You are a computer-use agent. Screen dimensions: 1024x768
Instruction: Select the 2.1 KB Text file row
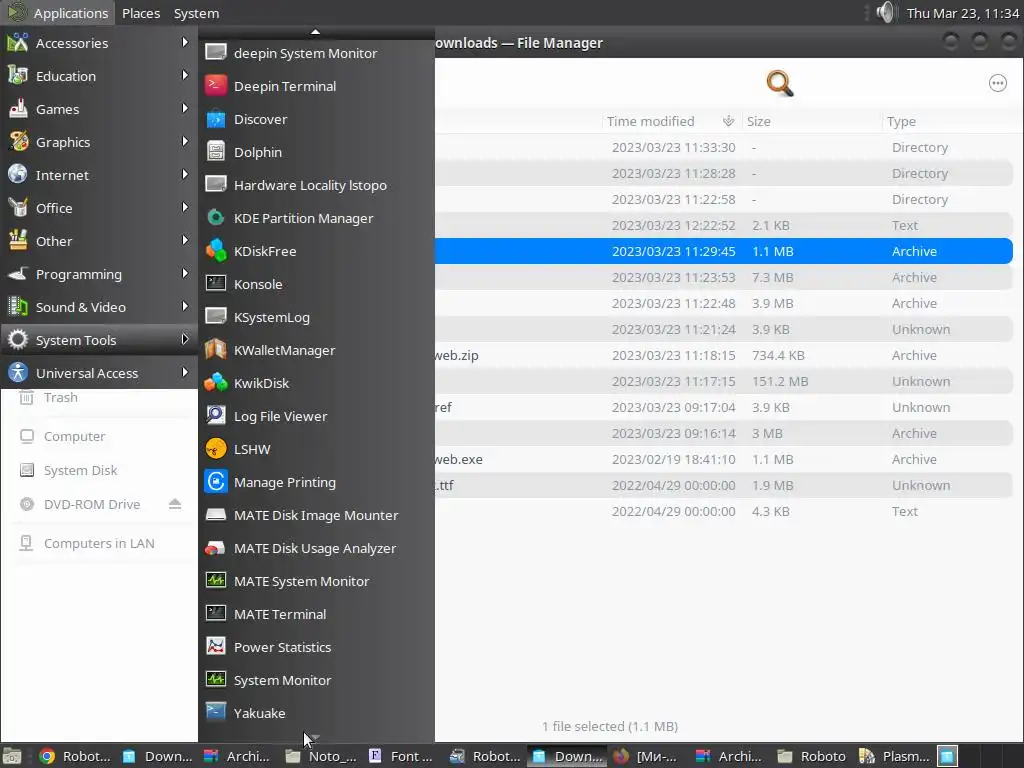coord(724,225)
